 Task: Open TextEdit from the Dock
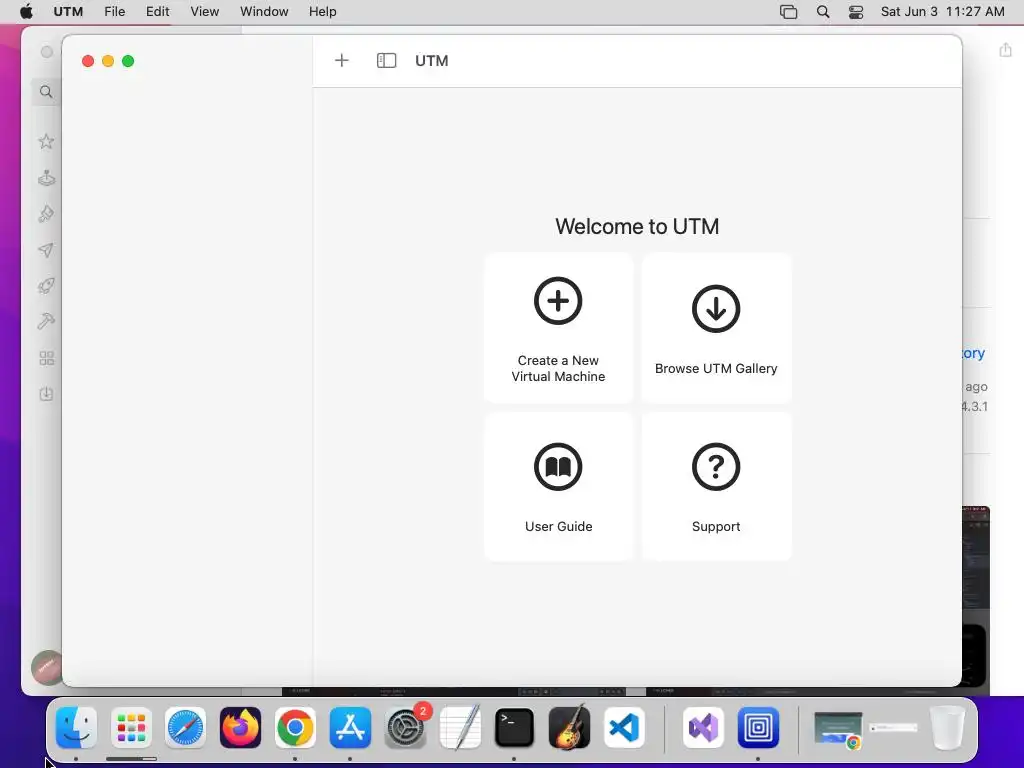460,728
